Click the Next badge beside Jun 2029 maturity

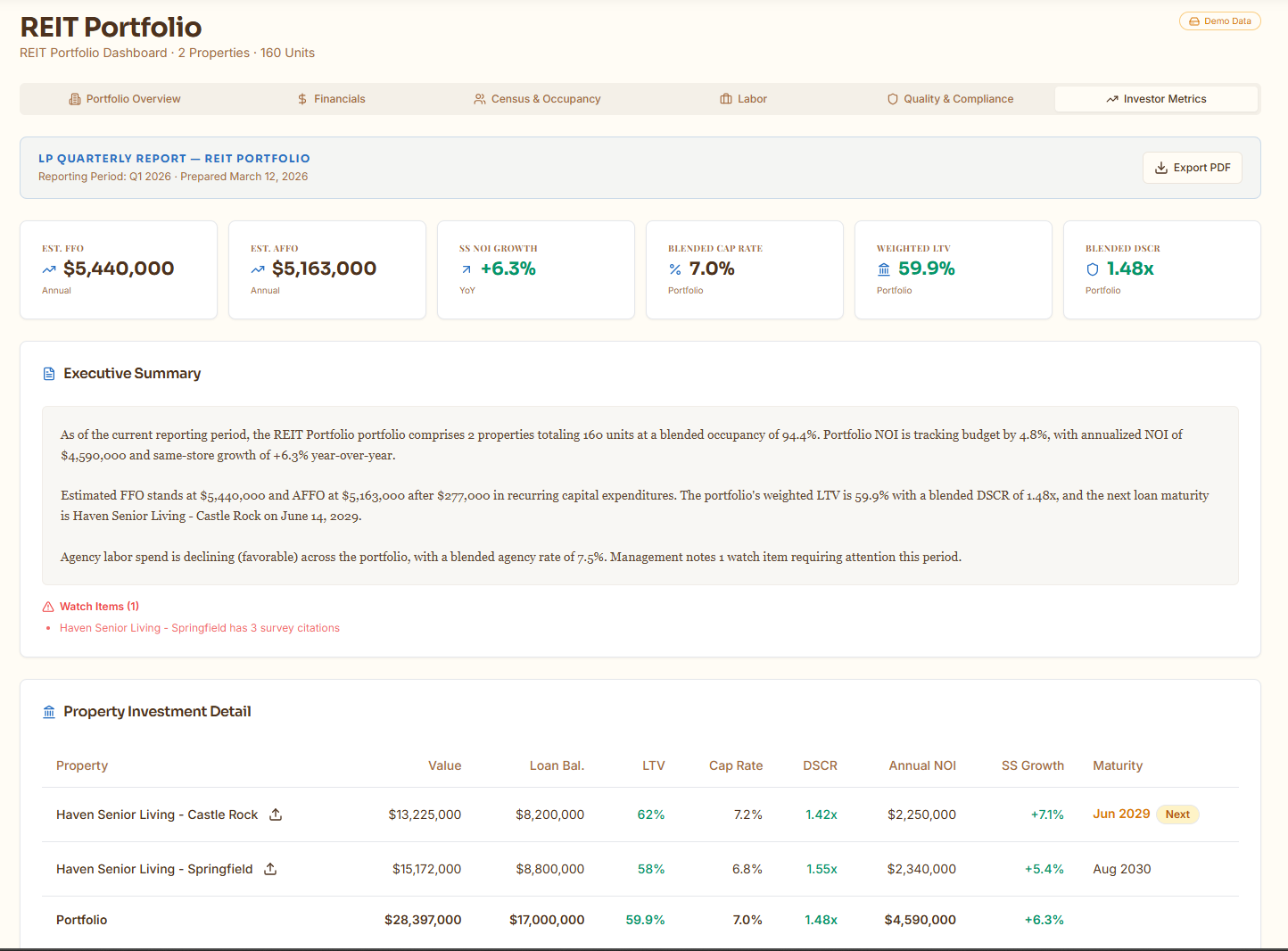pos(1177,814)
